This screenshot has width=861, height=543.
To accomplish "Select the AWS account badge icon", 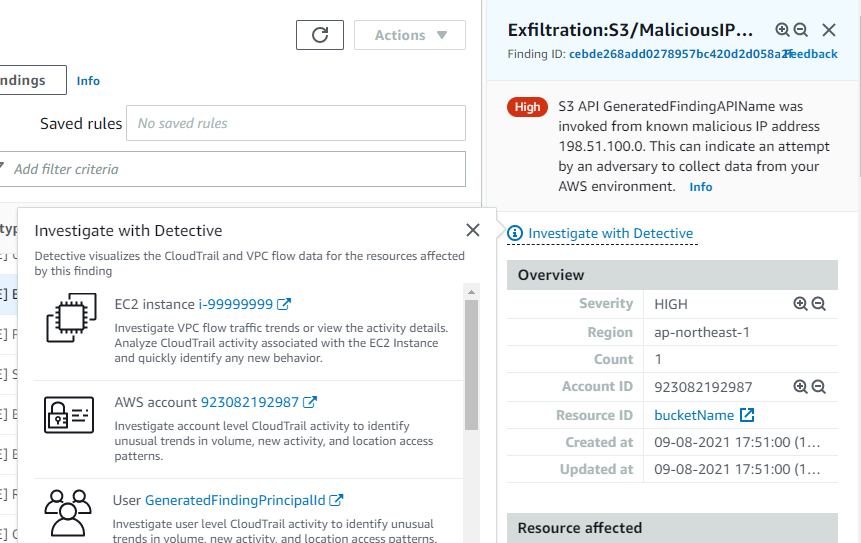I will (69, 415).
